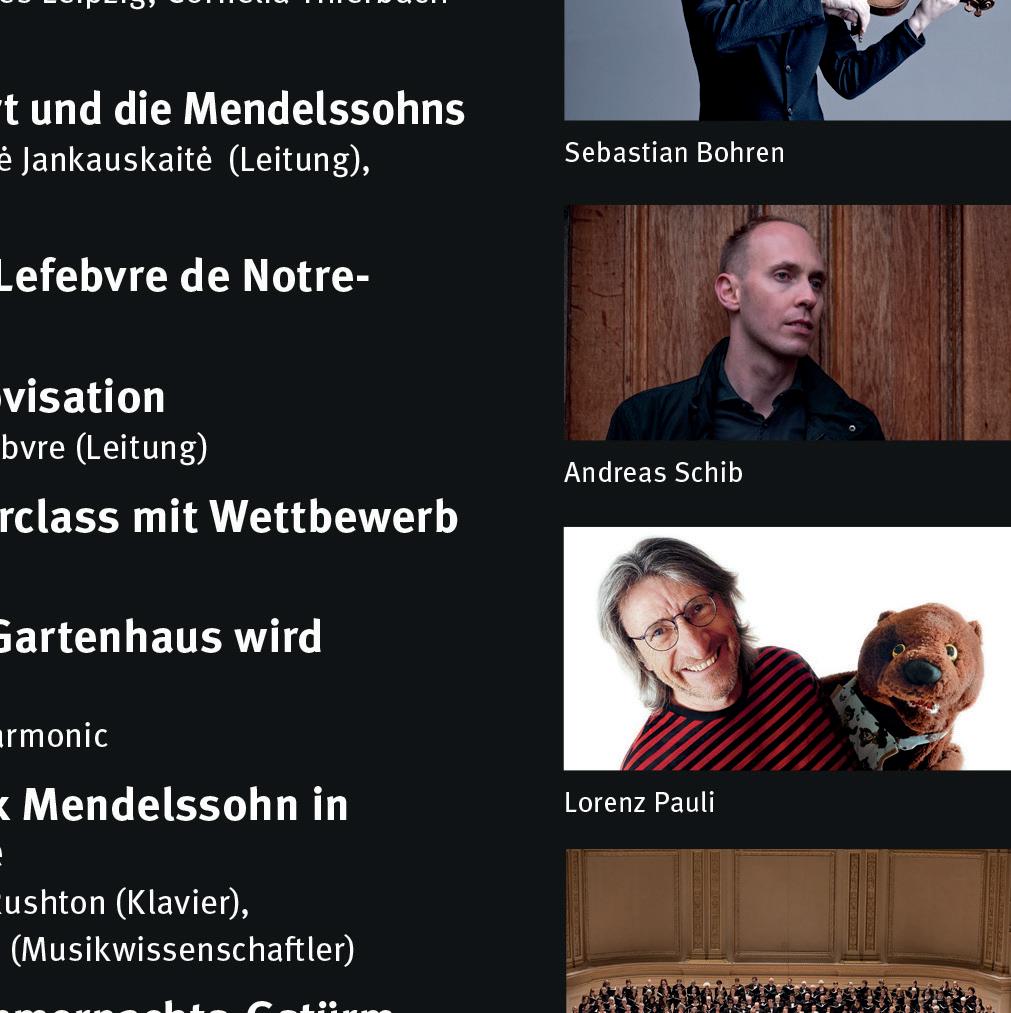1011x1013 pixels.
Task: Select the 'visation' event heading
Action: [83, 397]
